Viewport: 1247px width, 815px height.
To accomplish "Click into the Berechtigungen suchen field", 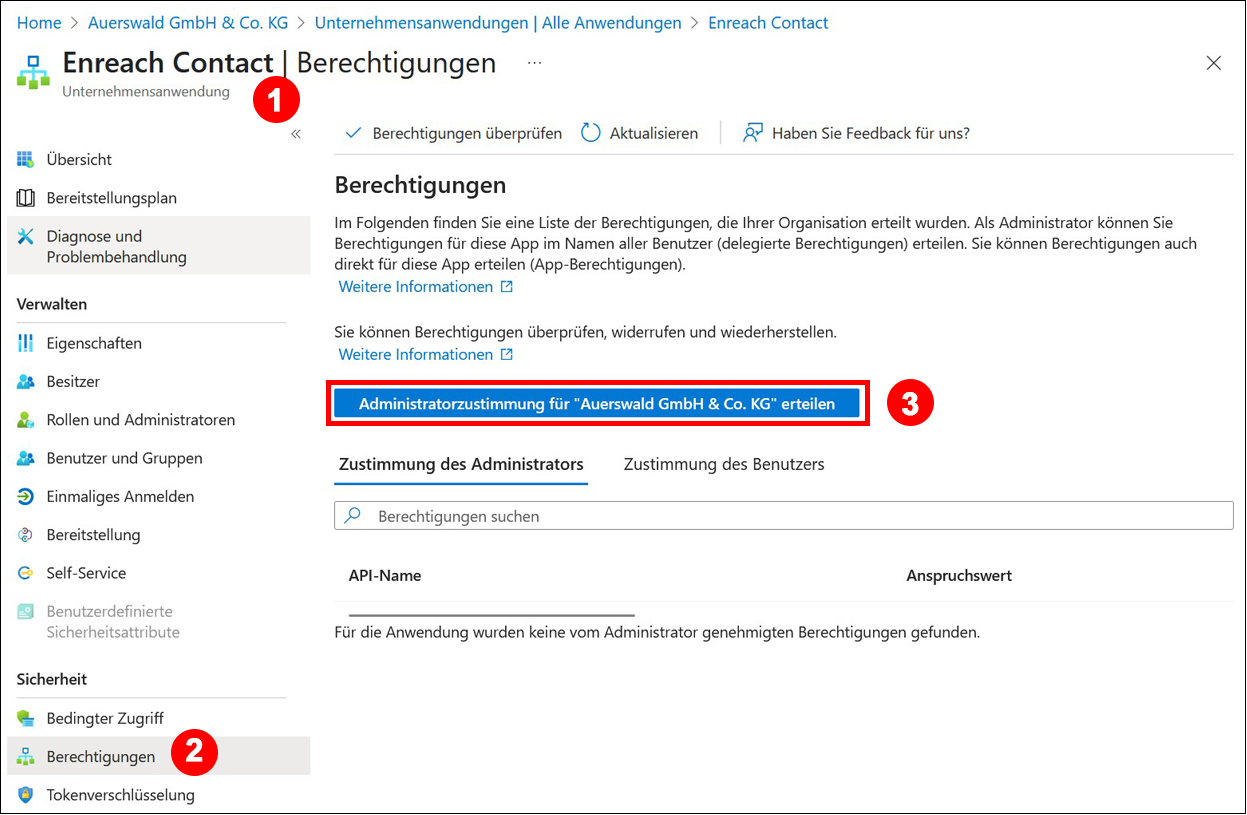I will (783, 516).
